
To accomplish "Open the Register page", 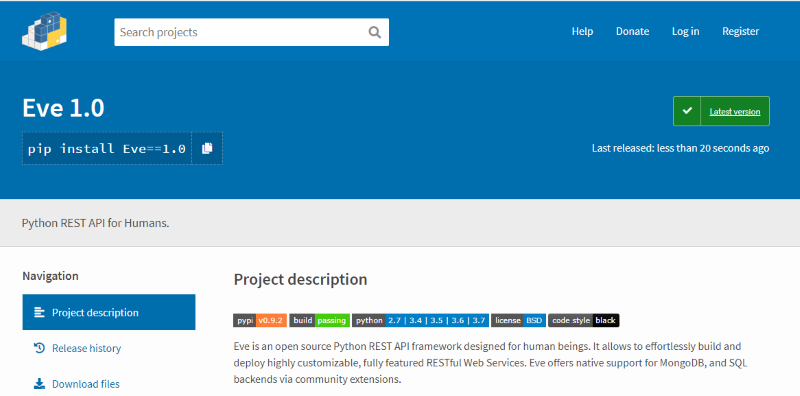I will tap(740, 31).
